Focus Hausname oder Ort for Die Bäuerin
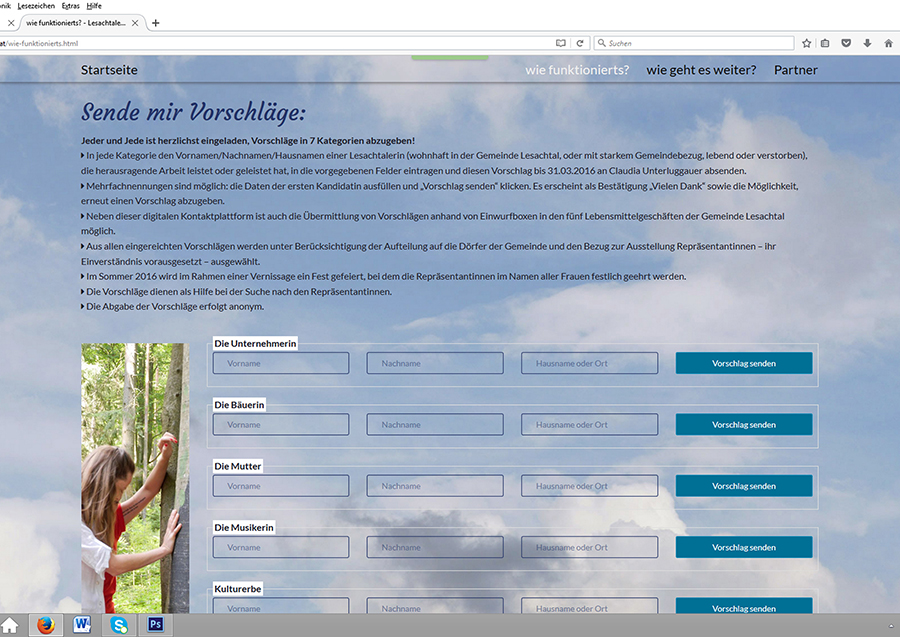 pos(589,425)
